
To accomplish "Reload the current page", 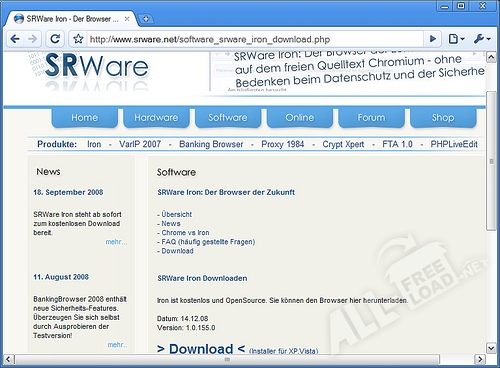I will (x=55, y=39).
